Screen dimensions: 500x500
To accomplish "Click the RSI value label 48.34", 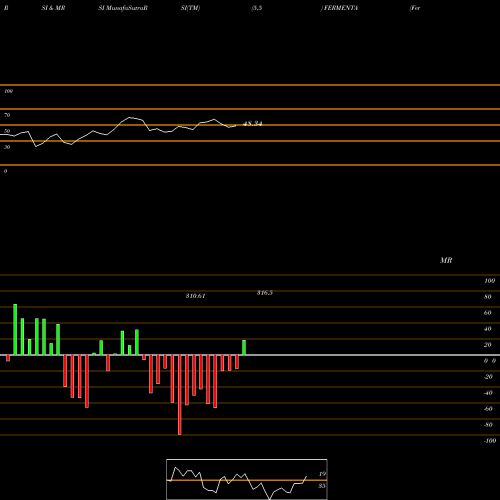I will pyautogui.click(x=253, y=124).
